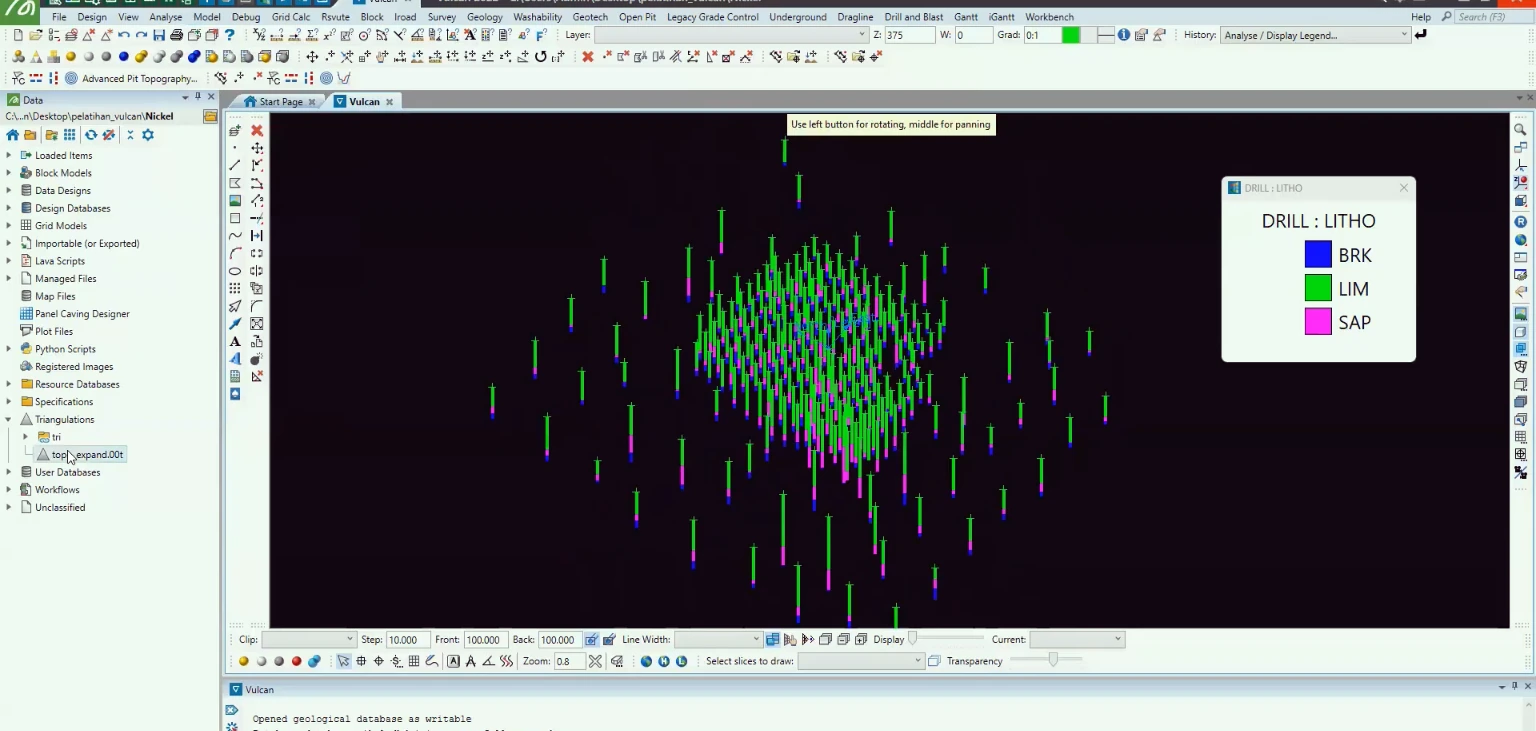1536x731 pixels.
Task: Click the globe icon in bottom toolbar
Action: click(x=646, y=661)
